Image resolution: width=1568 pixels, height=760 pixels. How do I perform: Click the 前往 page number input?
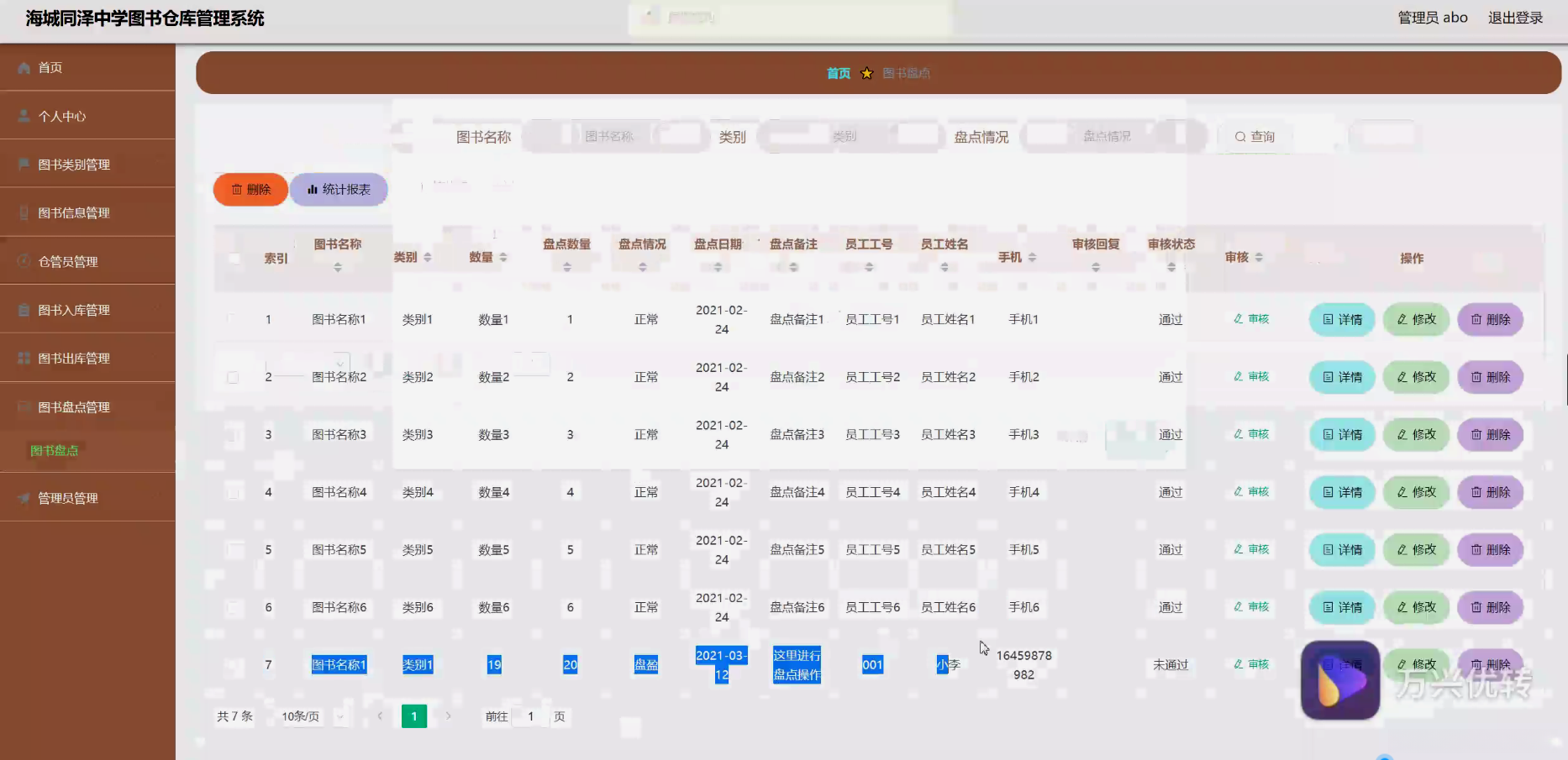530,716
